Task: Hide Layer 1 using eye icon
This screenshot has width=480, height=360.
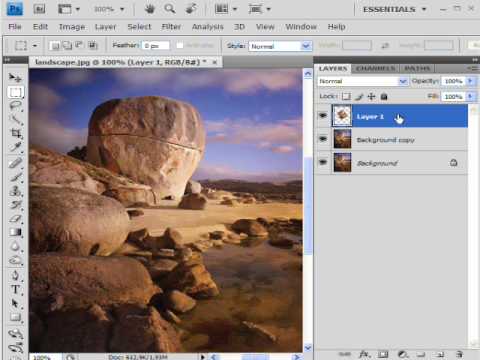Action: 323,116
